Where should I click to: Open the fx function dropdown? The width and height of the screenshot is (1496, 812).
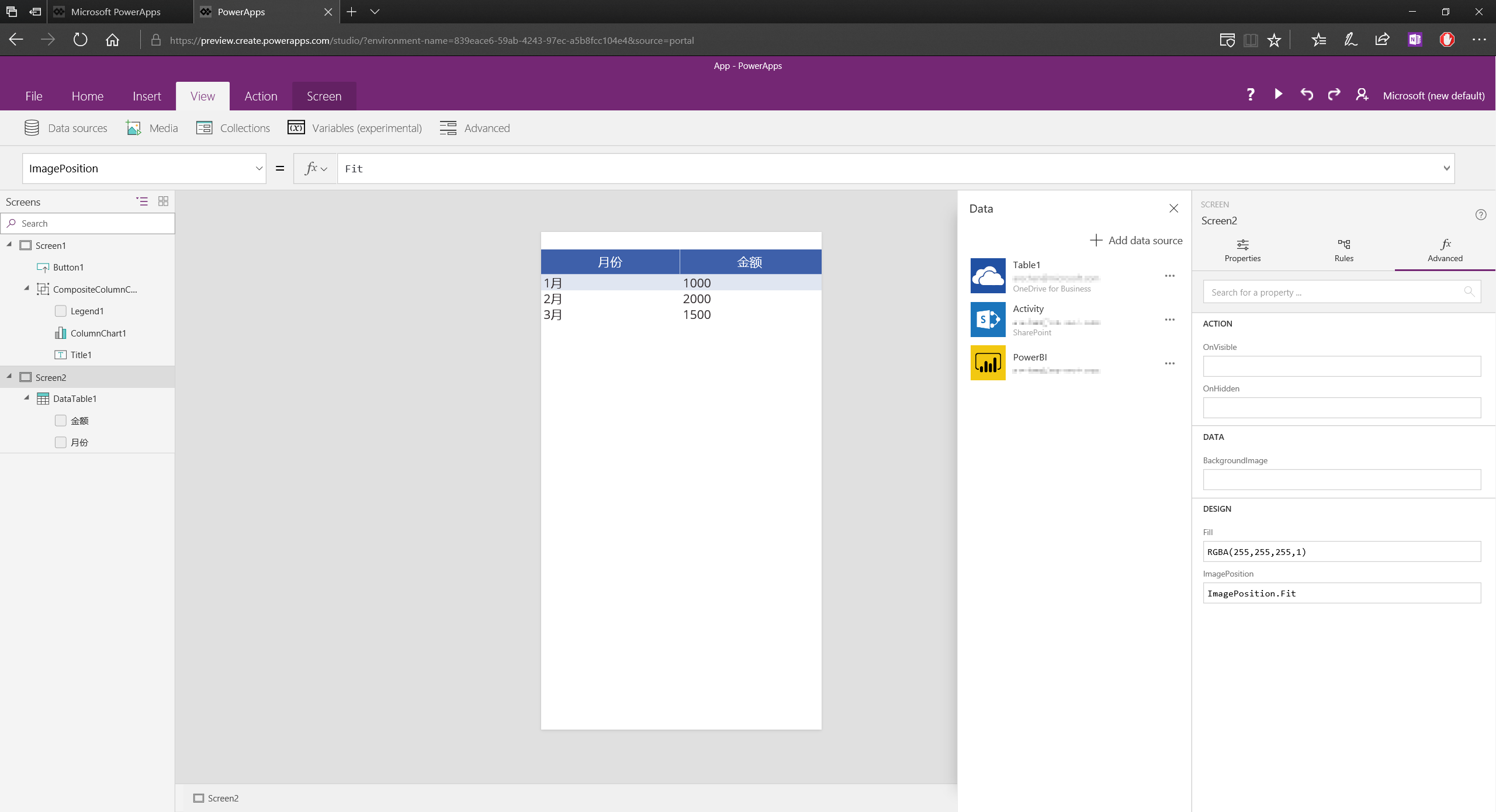click(316, 169)
